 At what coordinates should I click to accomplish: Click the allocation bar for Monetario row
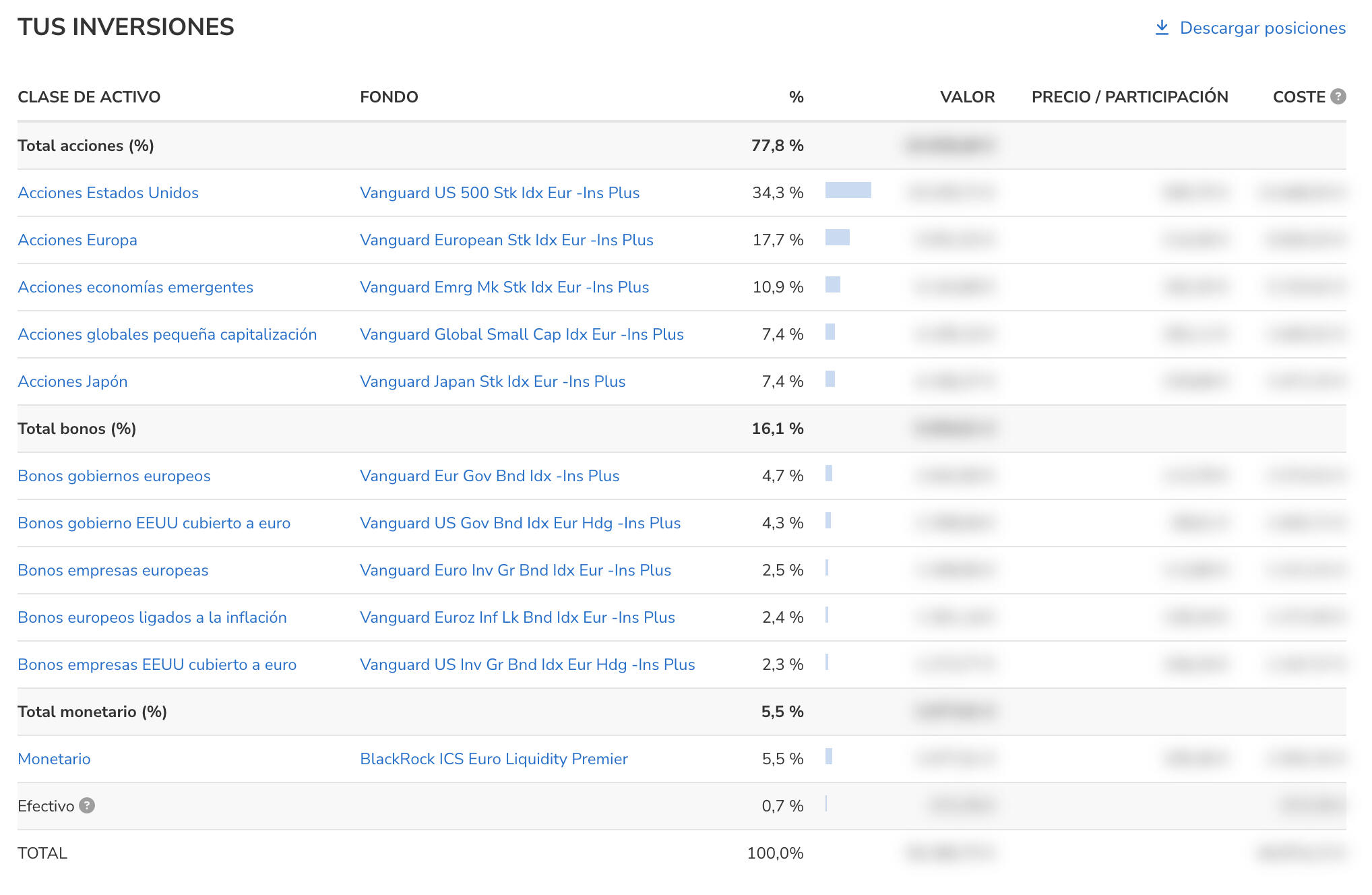[x=829, y=756]
